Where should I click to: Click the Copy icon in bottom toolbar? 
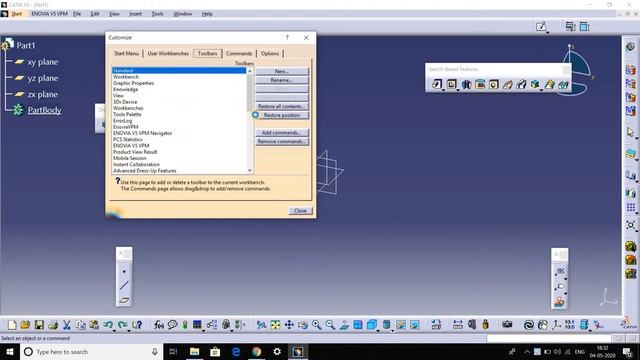[x=80, y=325]
